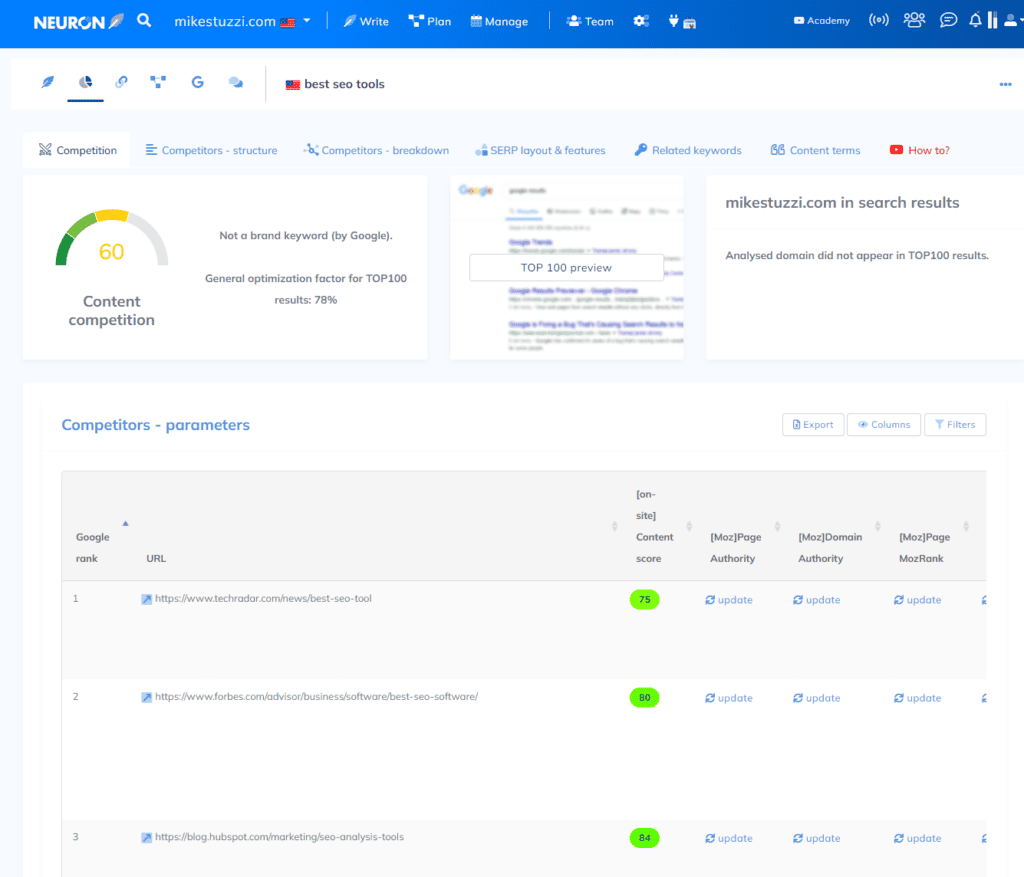The height and width of the screenshot is (877, 1024).
Task: Open SERP layout & features tab
Action: pos(540,150)
